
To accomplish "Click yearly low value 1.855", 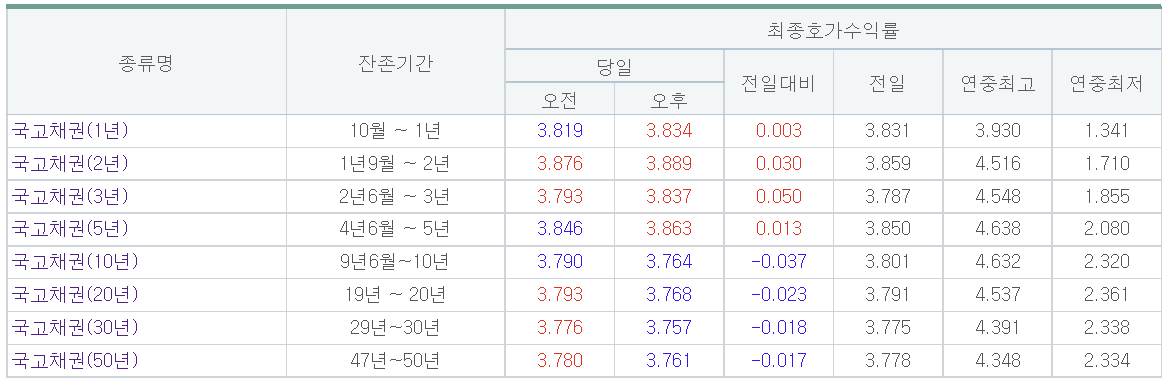I will click(x=1106, y=196).
